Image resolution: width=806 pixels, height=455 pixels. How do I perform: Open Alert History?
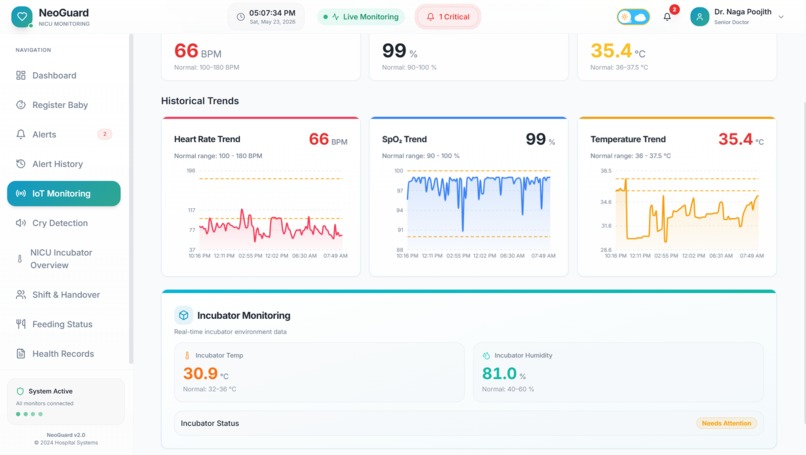click(x=64, y=164)
